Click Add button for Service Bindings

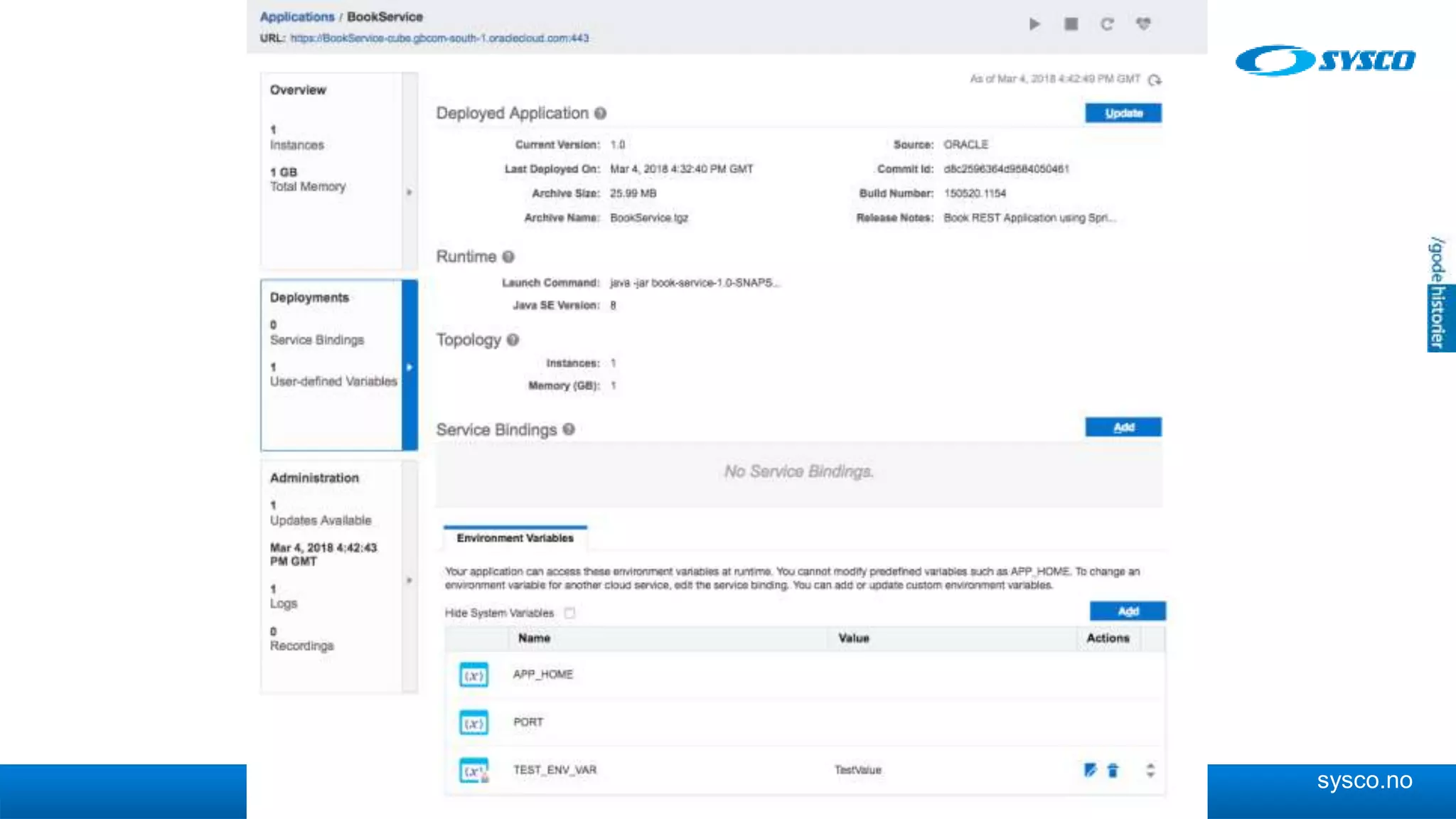1123,427
